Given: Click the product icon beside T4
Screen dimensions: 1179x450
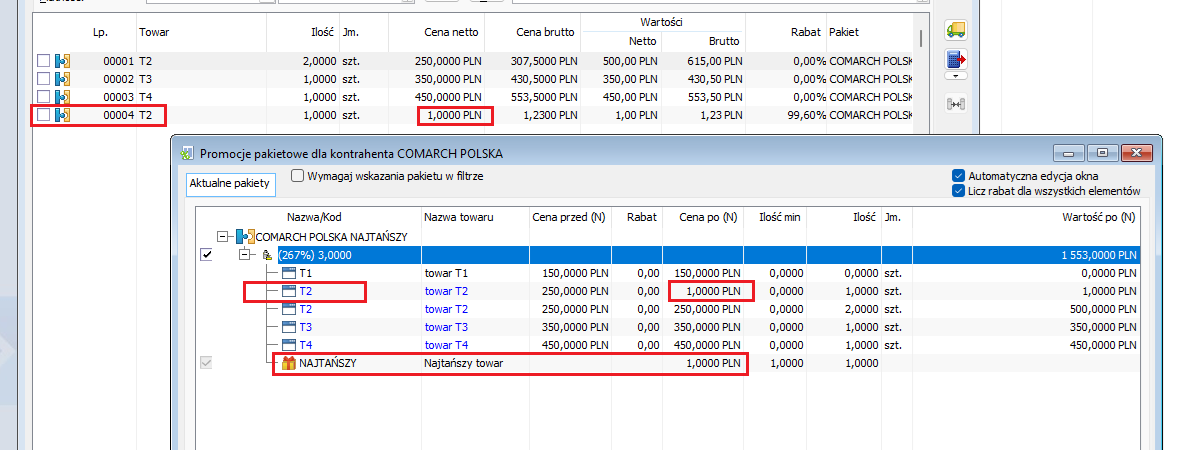Looking at the screenshot, I should click(289, 346).
